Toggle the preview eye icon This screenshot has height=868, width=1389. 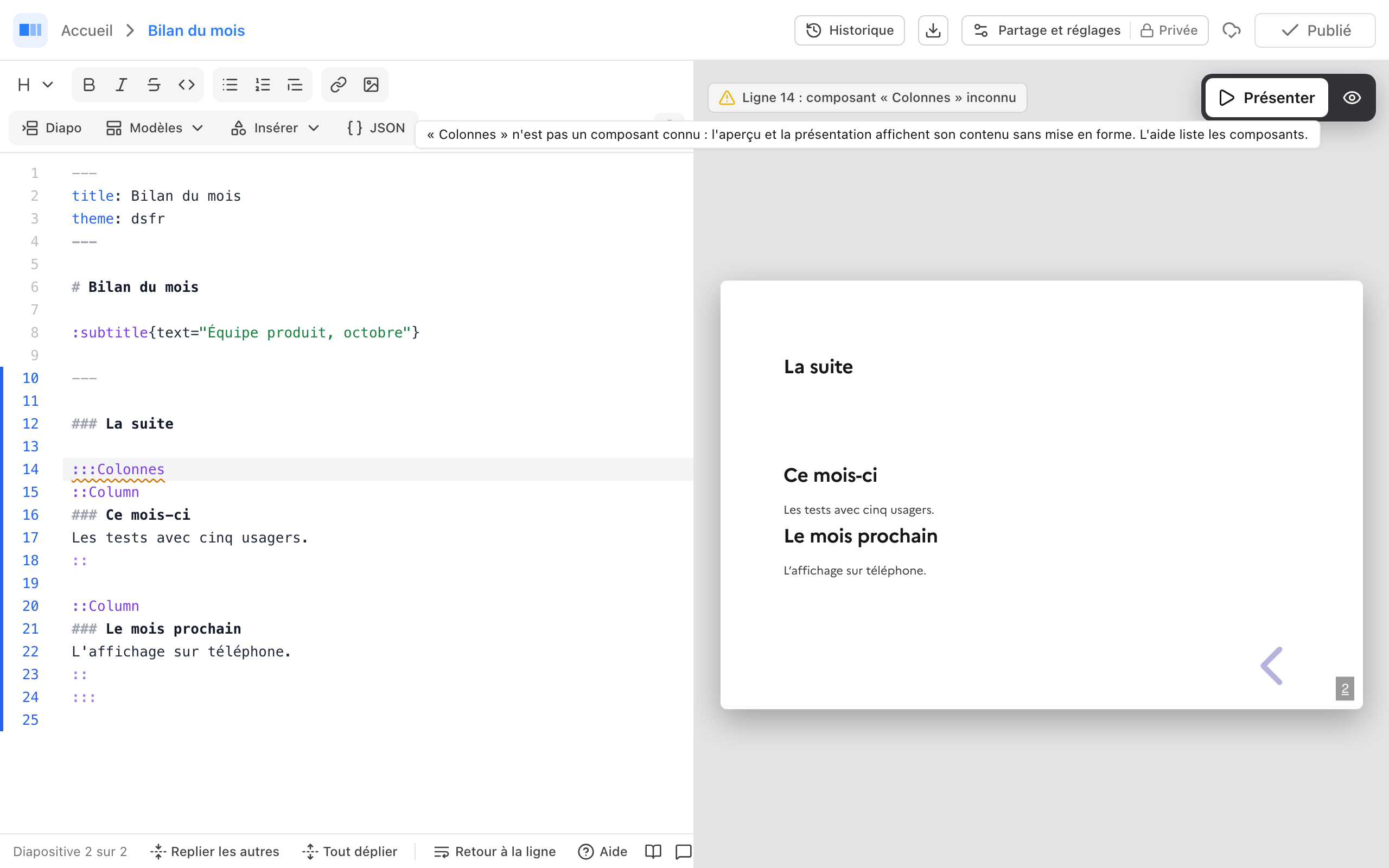[1352, 98]
